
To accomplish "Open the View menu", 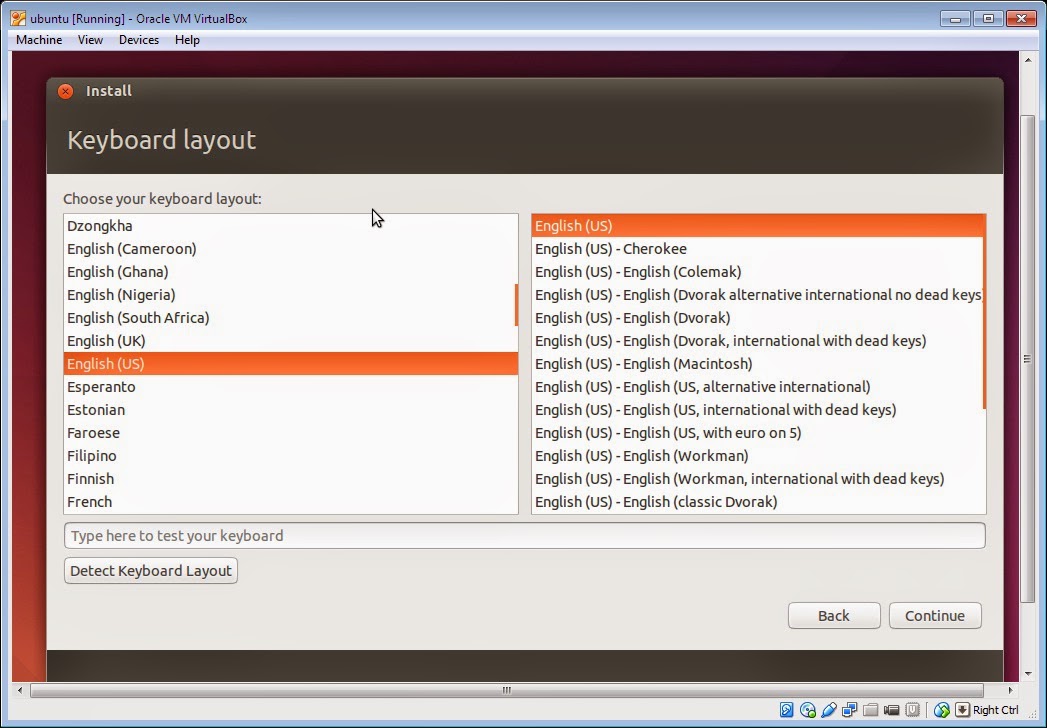I will (x=90, y=40).
